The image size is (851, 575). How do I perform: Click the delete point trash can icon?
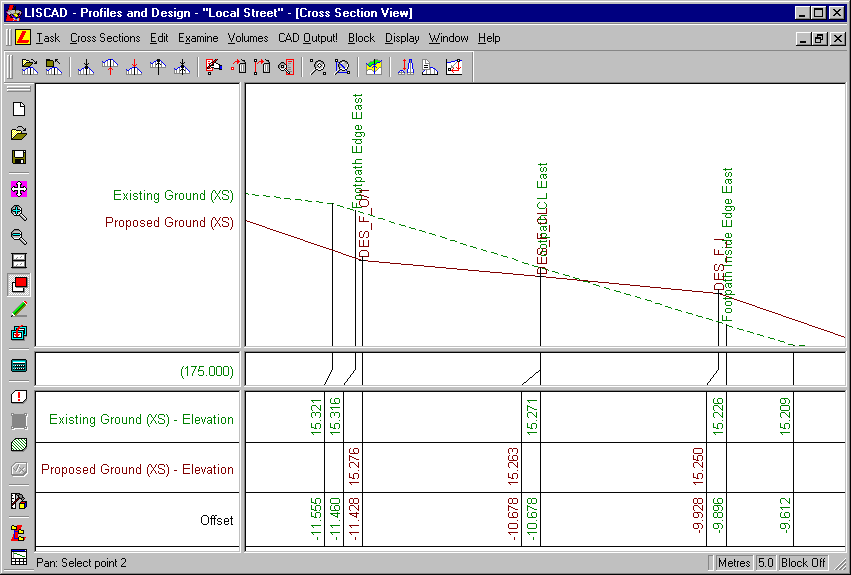[238, 67]
